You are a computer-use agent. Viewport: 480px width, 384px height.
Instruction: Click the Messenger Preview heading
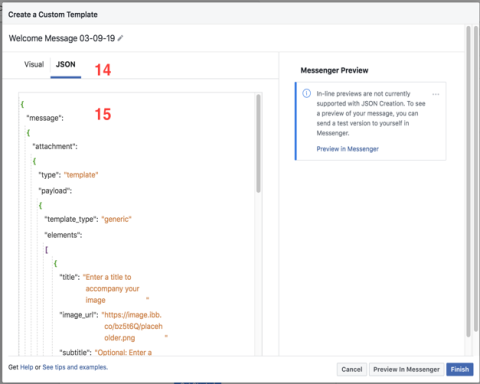click(334, 70)
